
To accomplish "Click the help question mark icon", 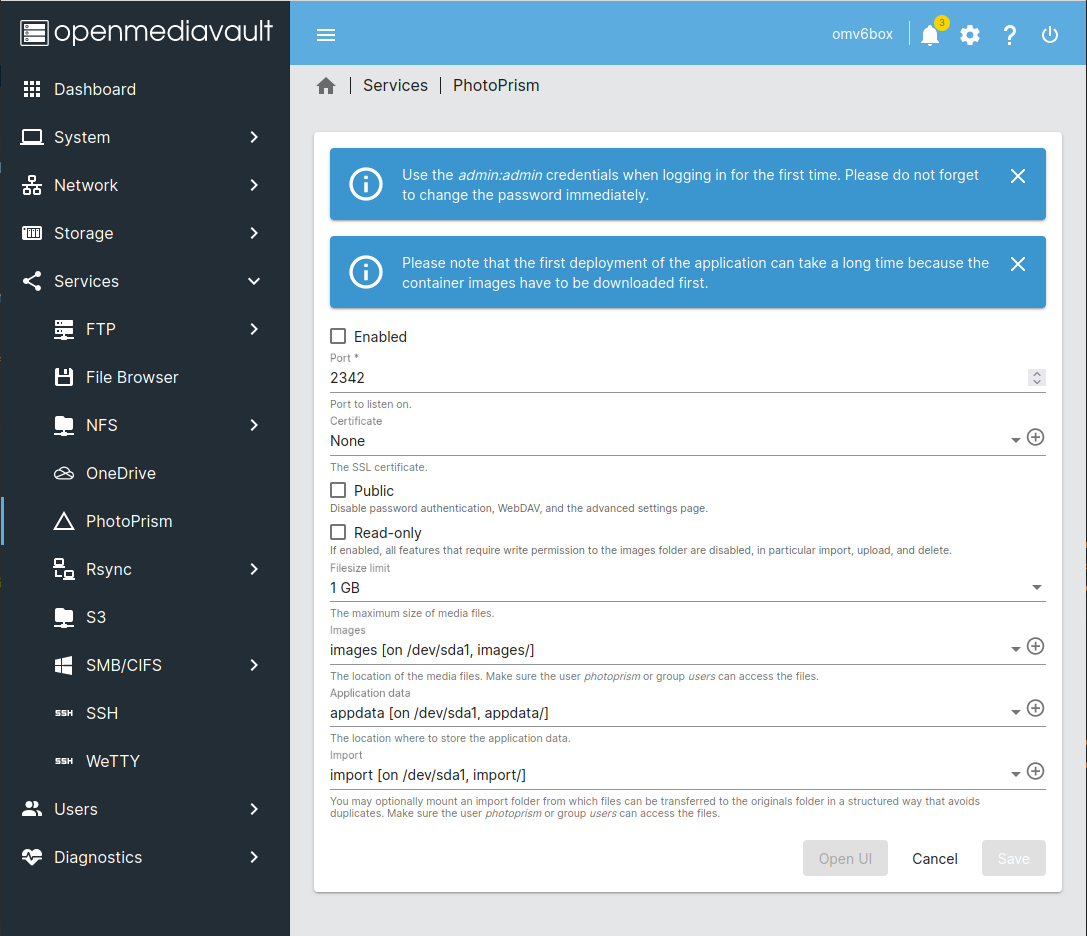I will 1009,34.
